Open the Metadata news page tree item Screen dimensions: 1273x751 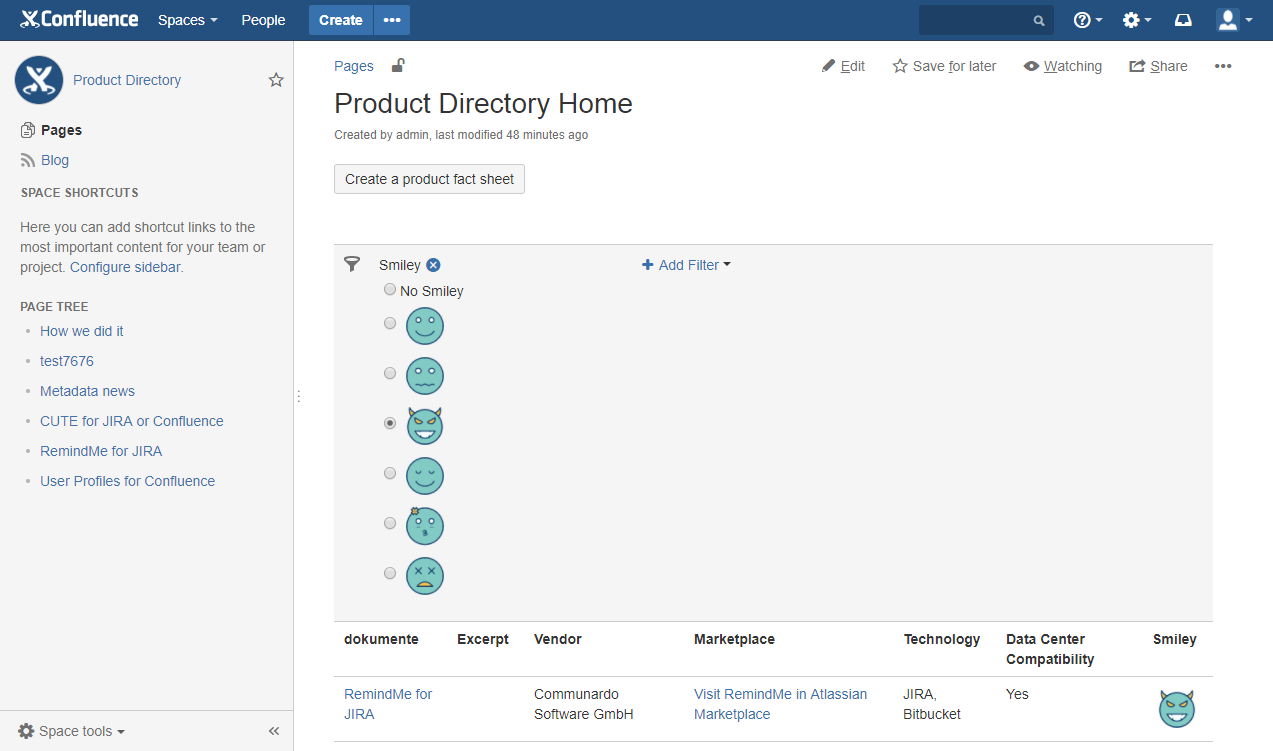pyautogui.click(x=87, y=391)
